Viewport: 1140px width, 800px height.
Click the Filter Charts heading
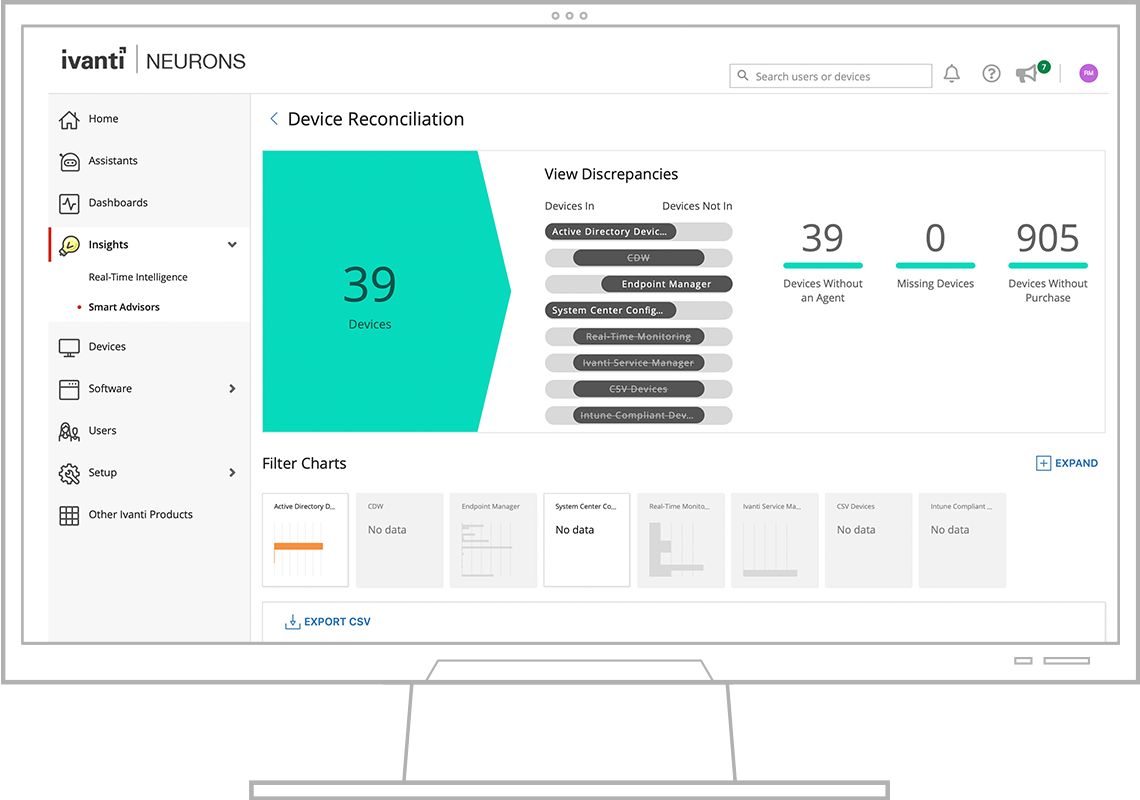(x=304, y=463)
